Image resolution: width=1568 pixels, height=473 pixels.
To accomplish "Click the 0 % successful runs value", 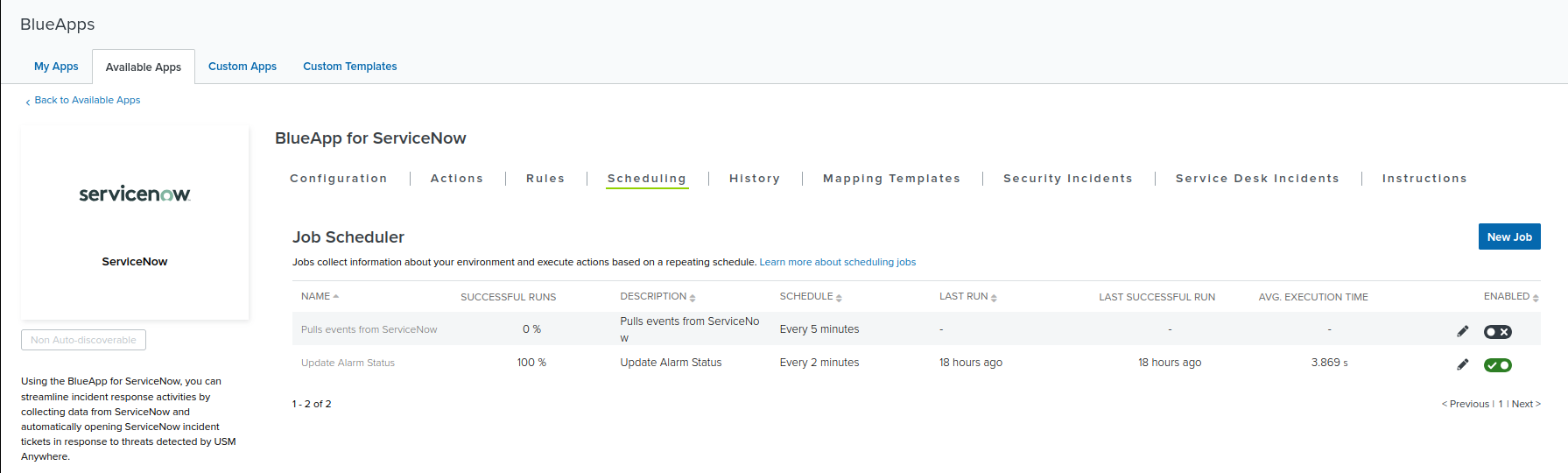I will [531, 329].
